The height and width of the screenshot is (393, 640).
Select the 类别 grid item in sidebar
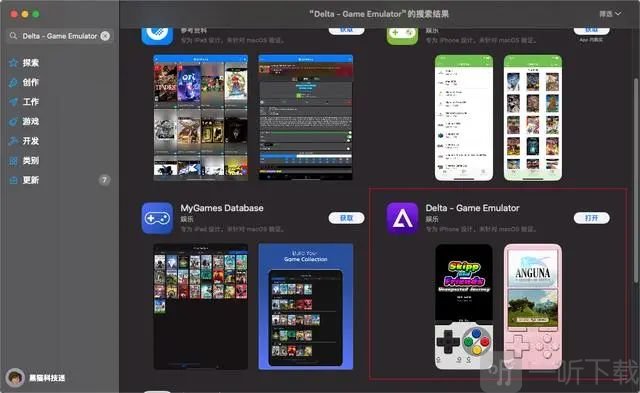pos(24,160)
